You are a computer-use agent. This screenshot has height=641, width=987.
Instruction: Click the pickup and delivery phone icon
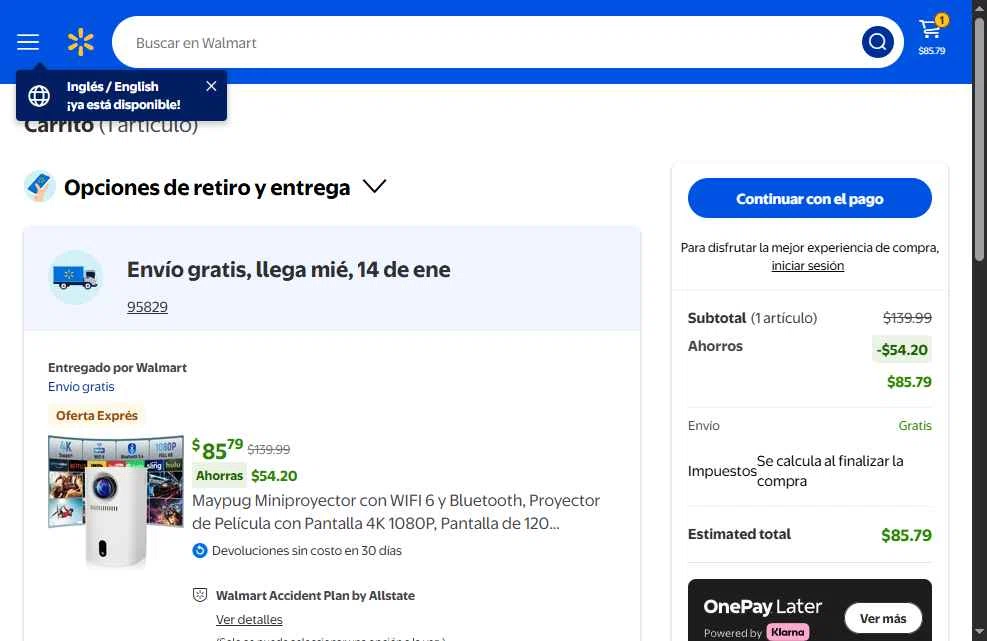[x=40, y=186]
